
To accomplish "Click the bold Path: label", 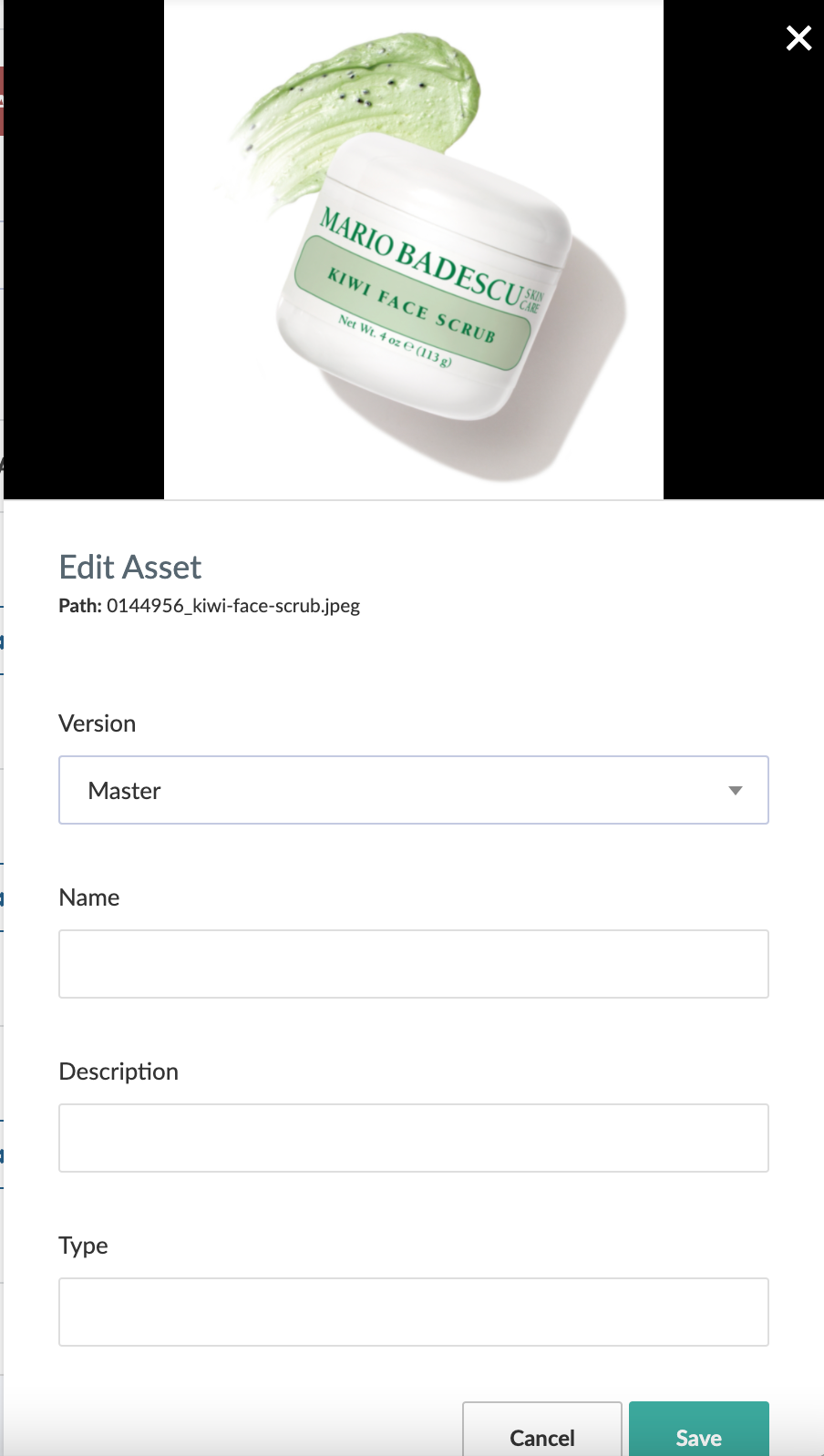I will pos(80,606).
